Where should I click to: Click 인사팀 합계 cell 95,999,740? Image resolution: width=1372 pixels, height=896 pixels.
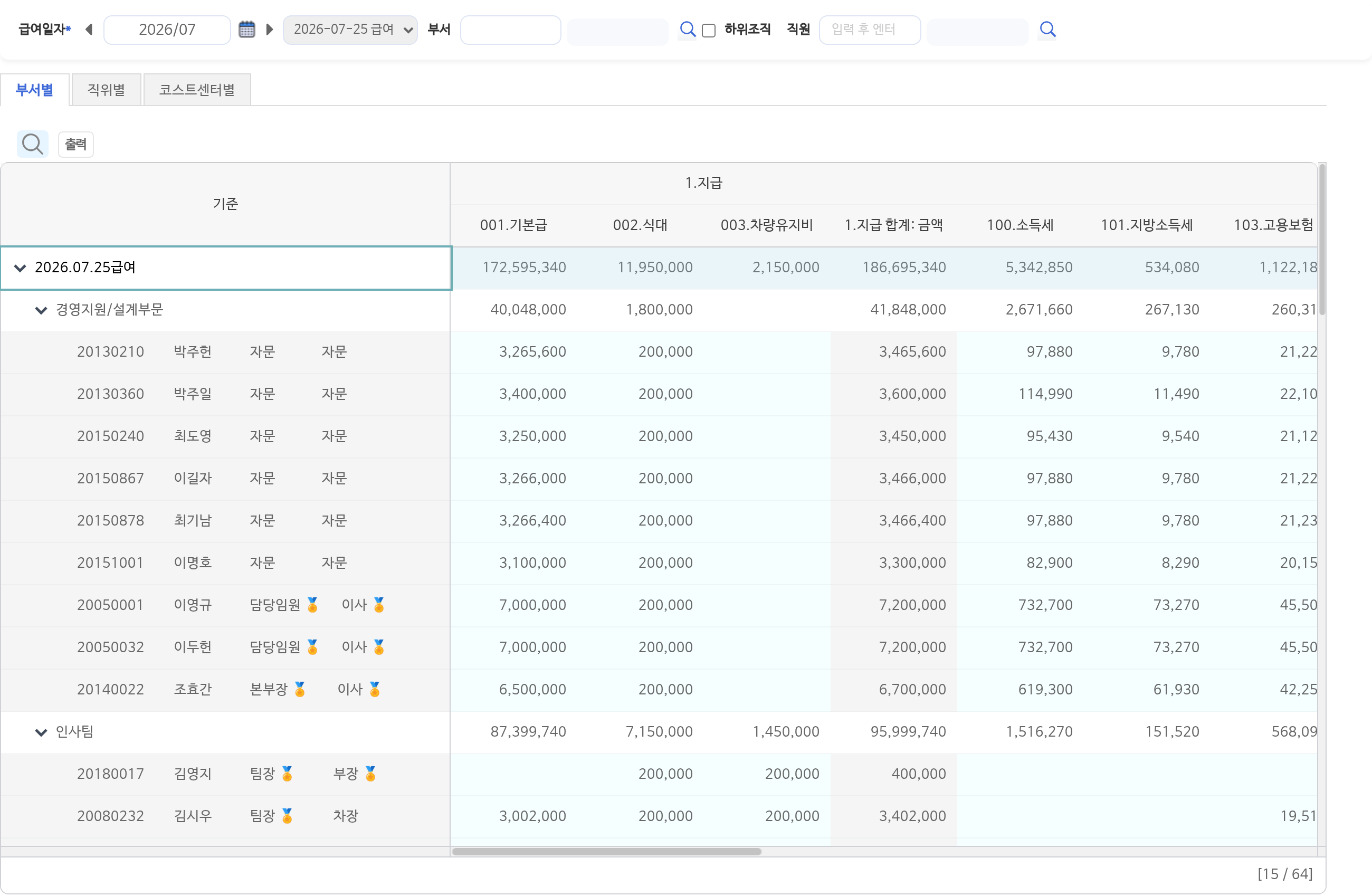(x=893, y=732)
